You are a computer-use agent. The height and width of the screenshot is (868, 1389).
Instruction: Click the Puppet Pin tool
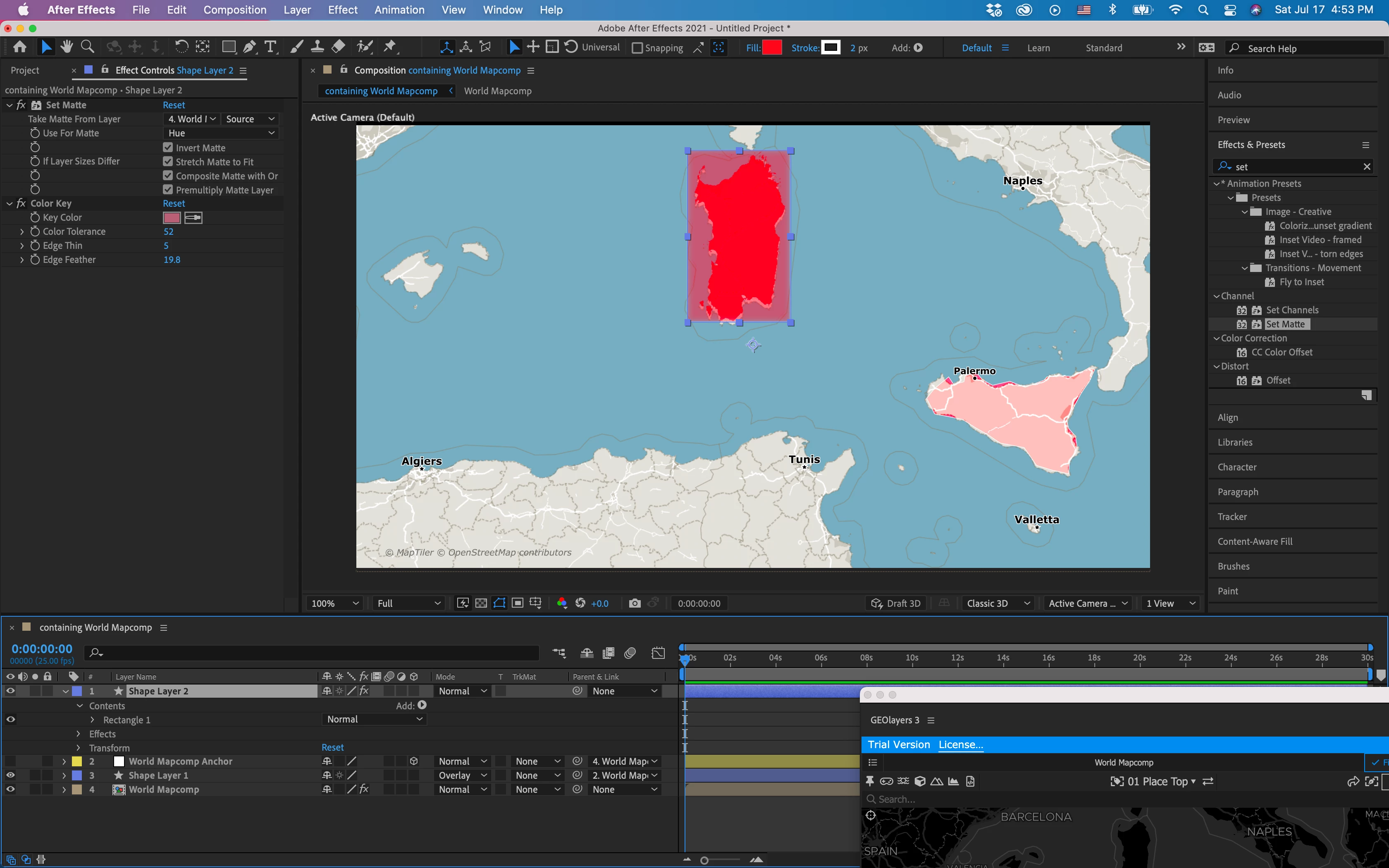pyautogui.click(x=390, y=47)
